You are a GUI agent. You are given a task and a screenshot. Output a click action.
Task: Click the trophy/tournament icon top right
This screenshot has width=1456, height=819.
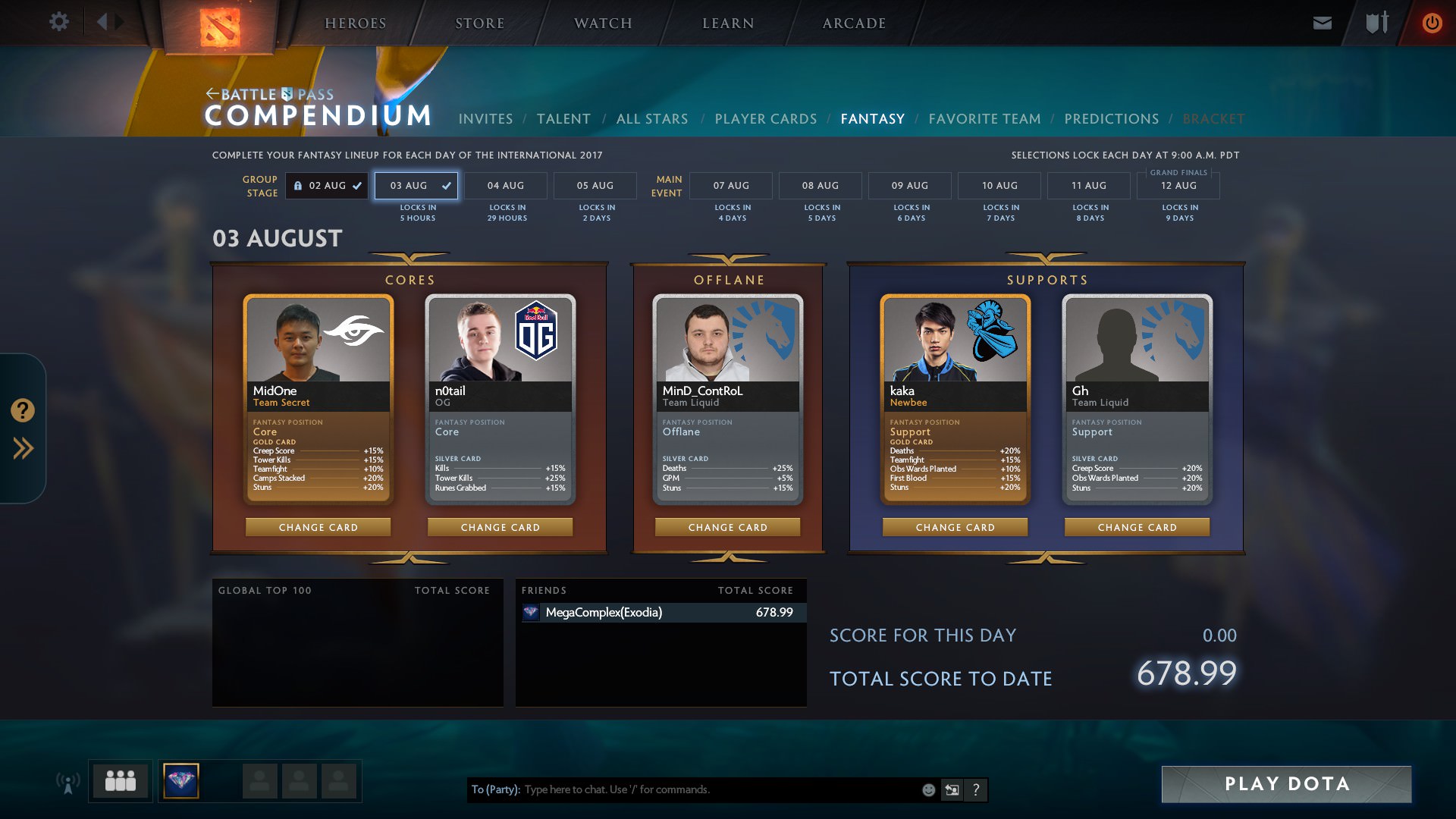1377,22
